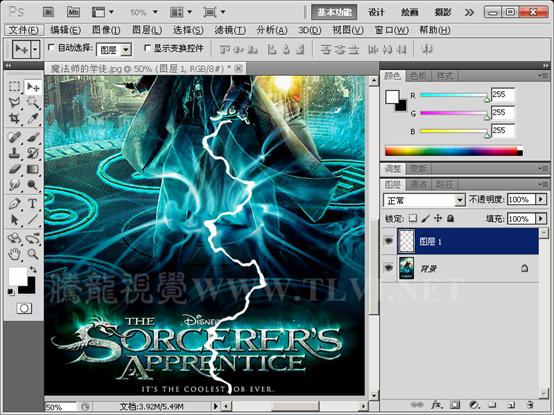Select the Spot Healing Brush tool

14,137
